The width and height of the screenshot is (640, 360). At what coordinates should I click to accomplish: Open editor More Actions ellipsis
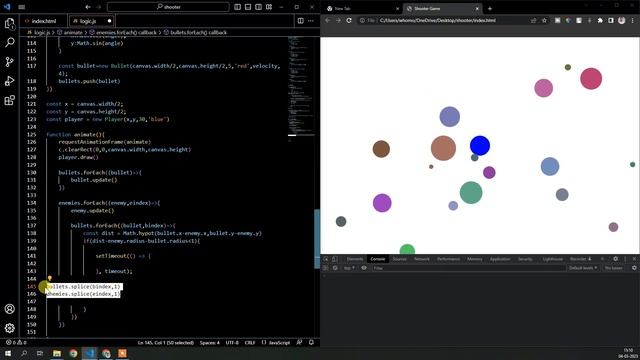tap(311, 21)
